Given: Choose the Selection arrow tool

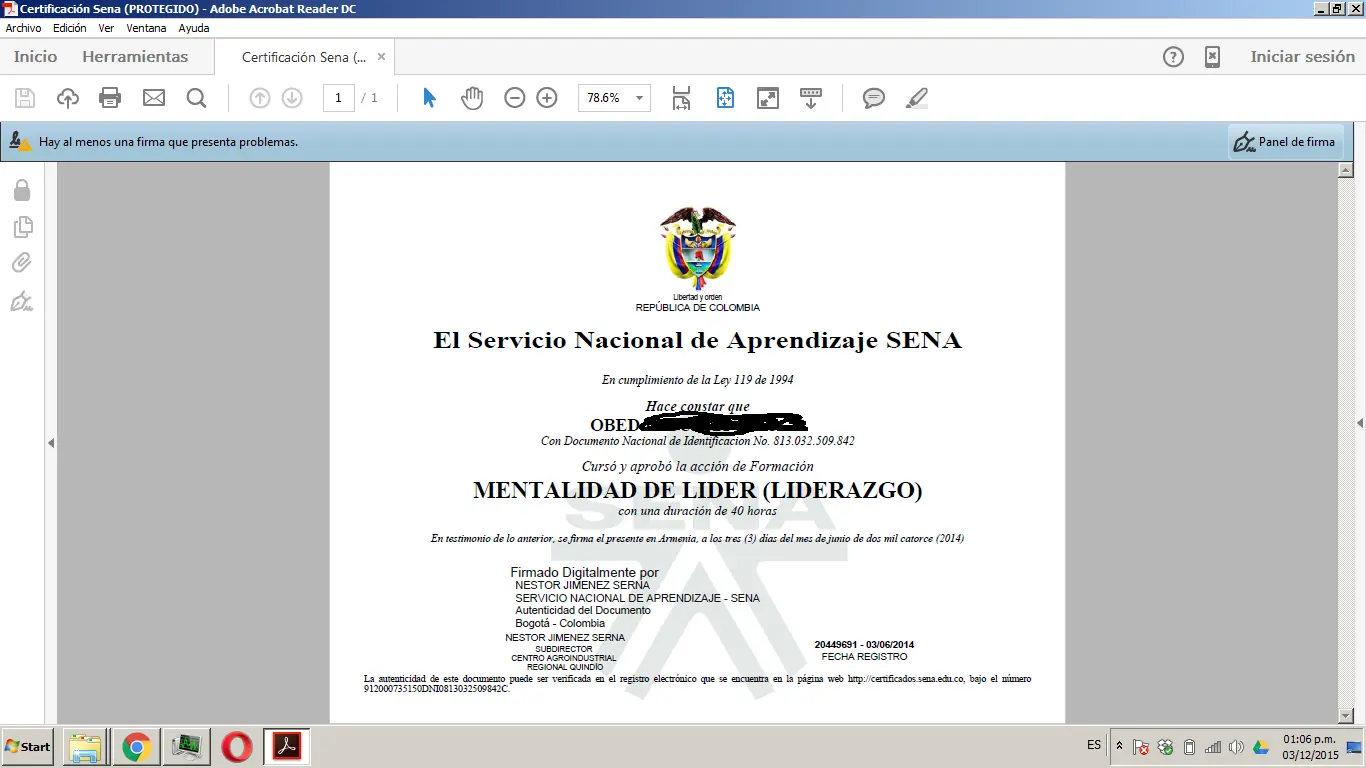Looking at the screenshot, I should tap(429, 98).
